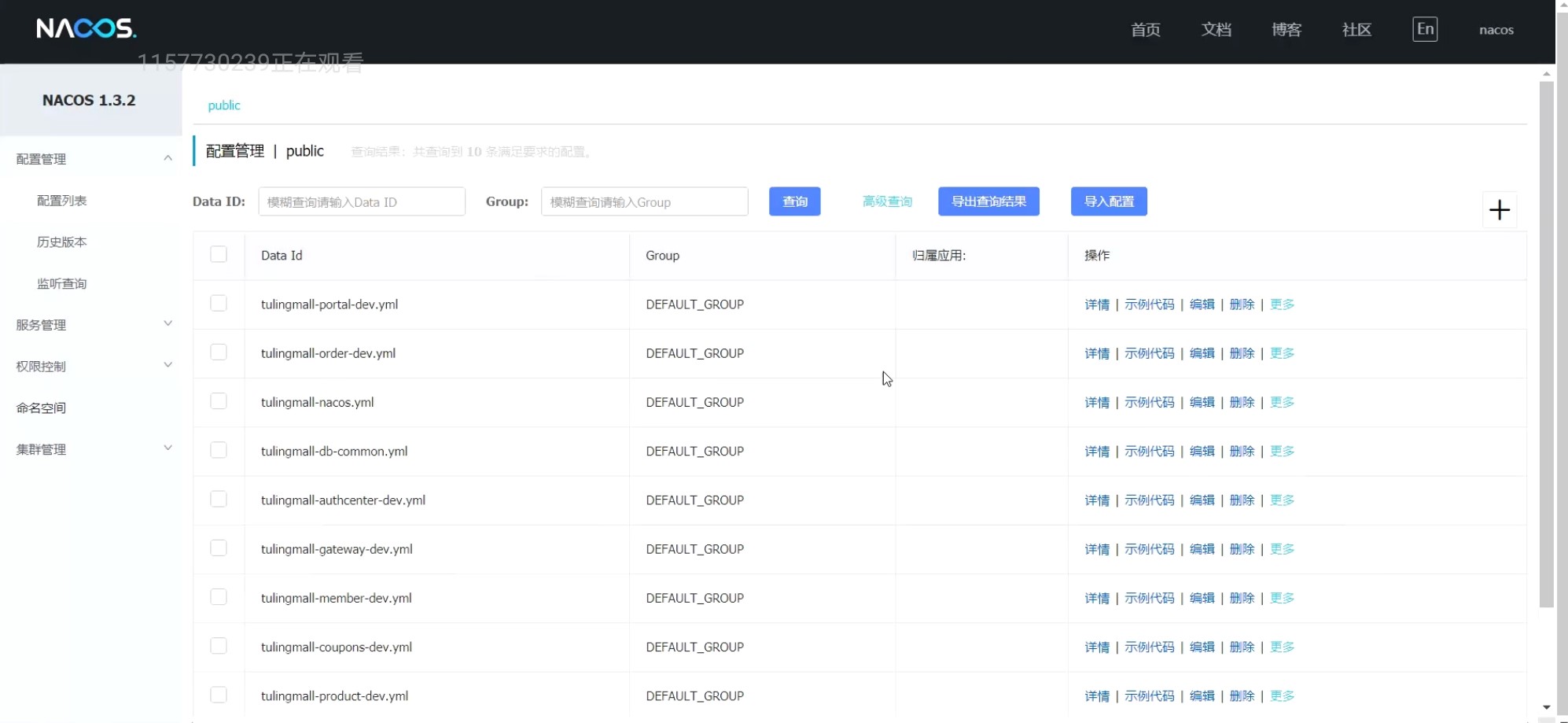Image resolution: width=1568 pixels, height=723 pixels.
Task: Click the blue 查询 button
Action: (x=795, y=201)
